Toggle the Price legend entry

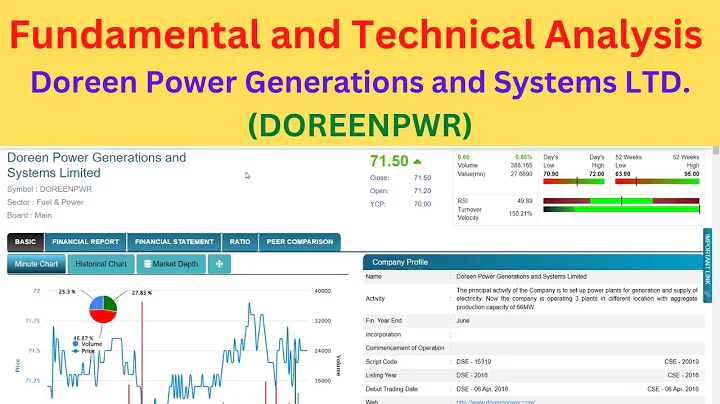click(x=83, y=351)
